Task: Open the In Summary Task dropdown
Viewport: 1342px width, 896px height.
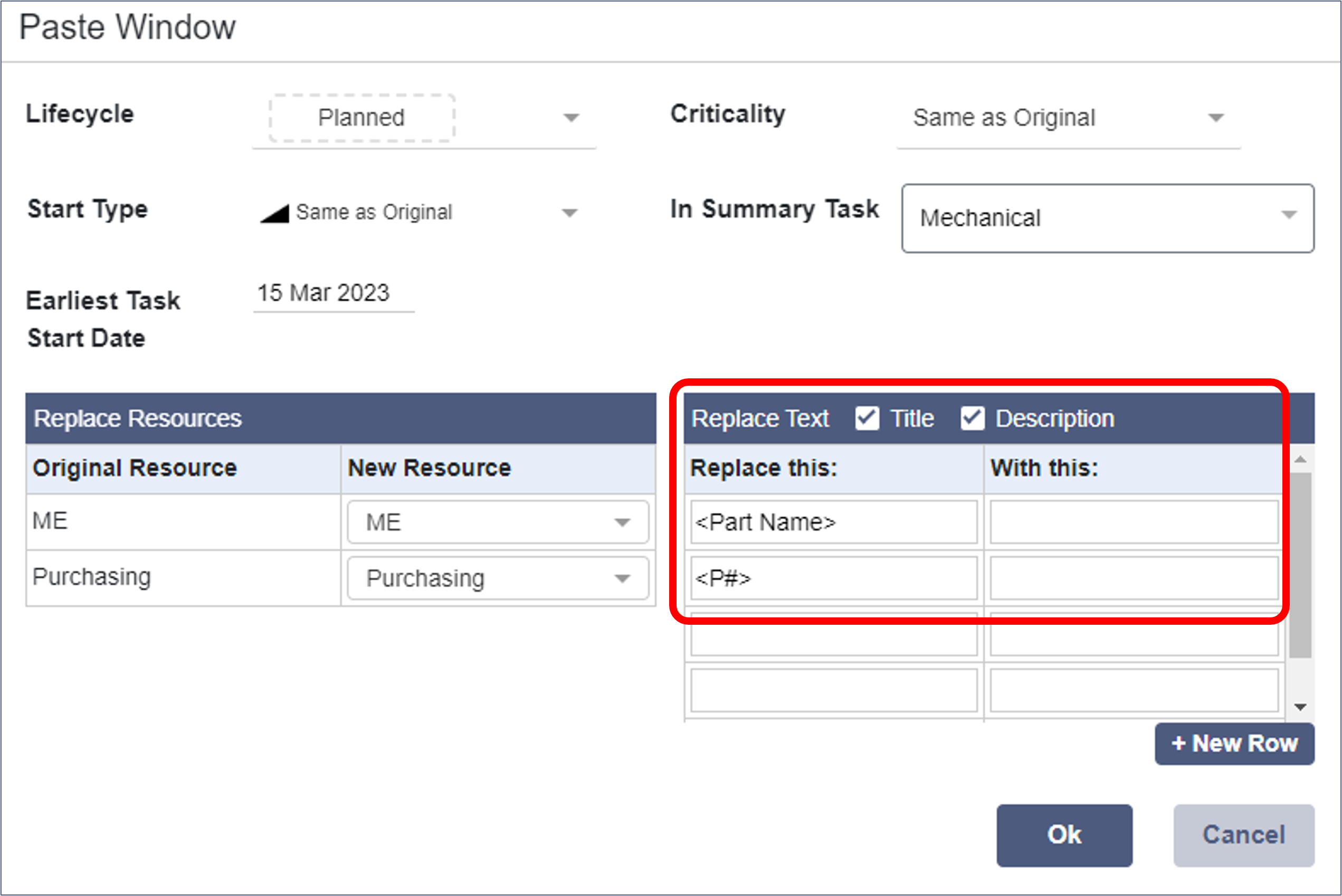Action: [x=1107, y=218]
